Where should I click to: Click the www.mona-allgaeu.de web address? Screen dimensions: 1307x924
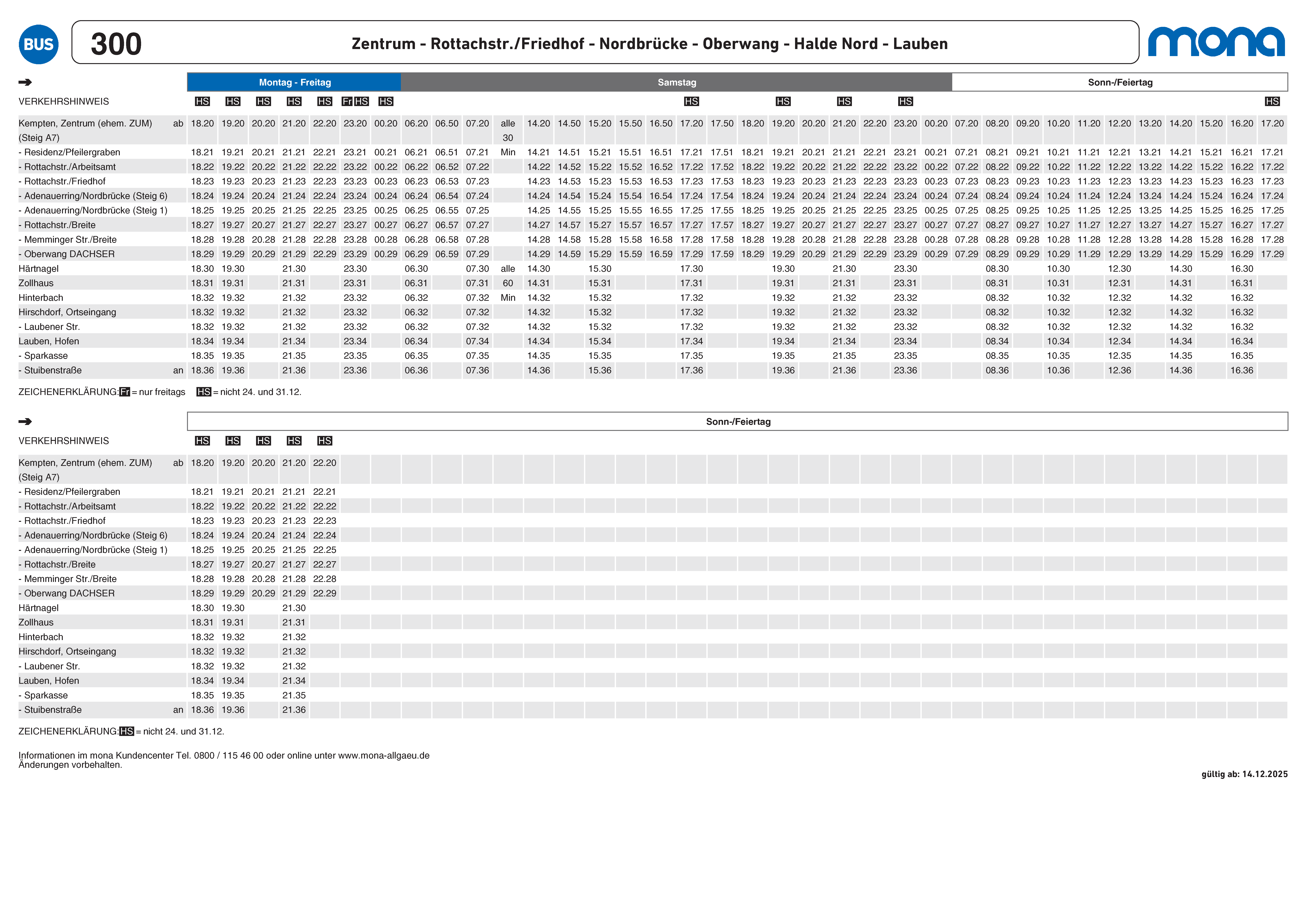click(x=384, y=756)
